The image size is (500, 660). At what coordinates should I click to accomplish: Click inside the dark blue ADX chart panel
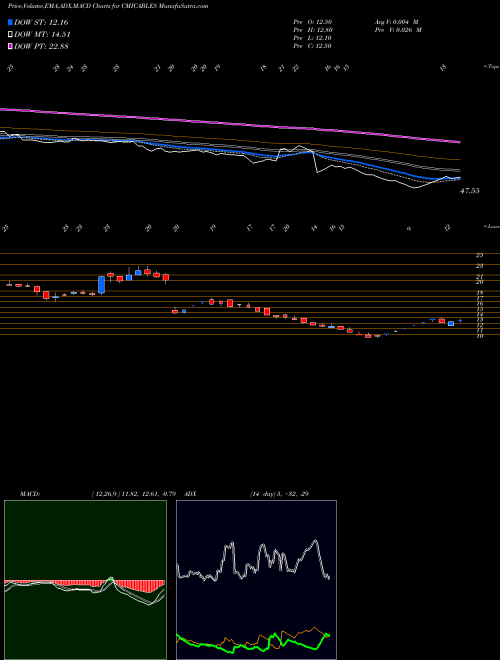[x=256, y=580]
